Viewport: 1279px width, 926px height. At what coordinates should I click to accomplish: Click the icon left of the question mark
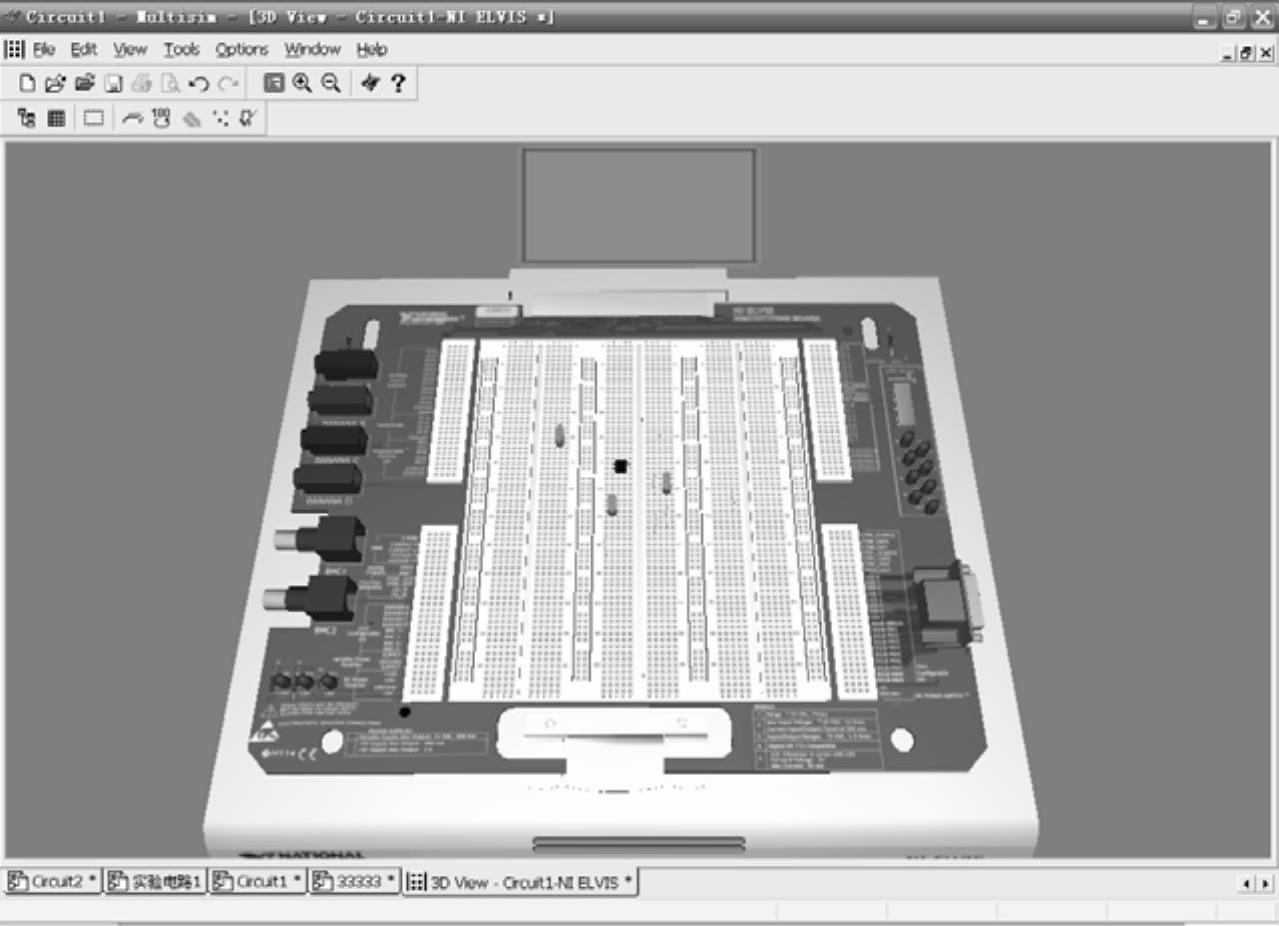370,84
